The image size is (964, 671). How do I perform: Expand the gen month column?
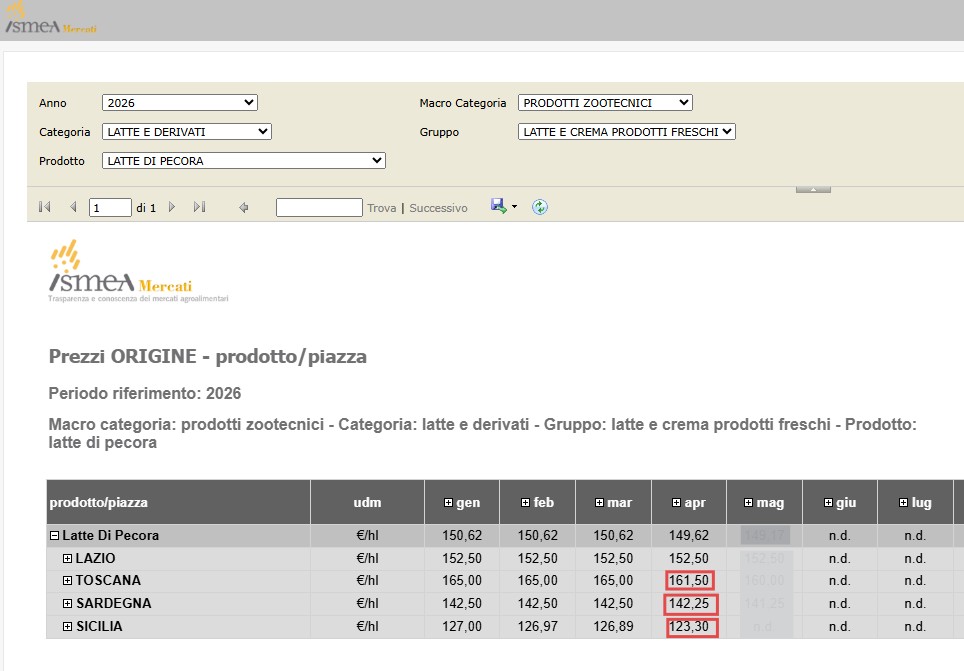click(x=448, y=502)
